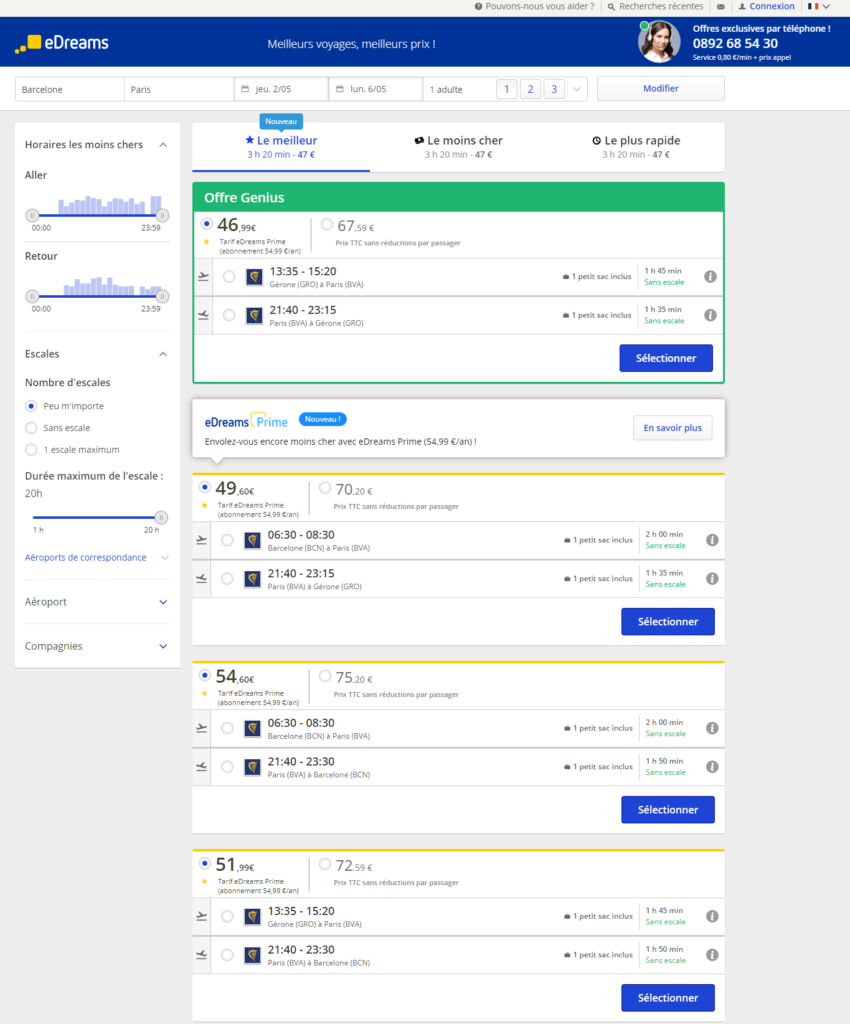The width and height of the screenshot is (850, 1024).
Task: Open the departure date calendar jeu. 2/05
Action: [280, 89]
